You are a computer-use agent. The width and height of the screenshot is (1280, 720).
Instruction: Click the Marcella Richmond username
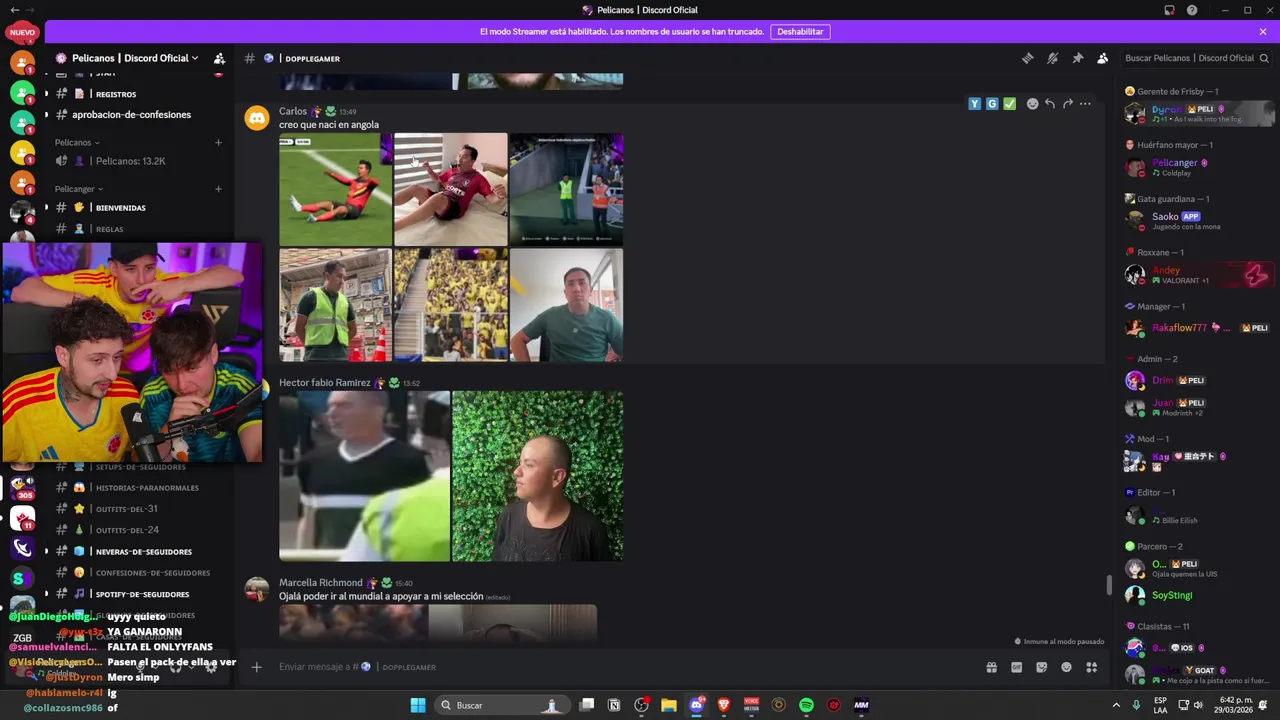pos(321,583)
